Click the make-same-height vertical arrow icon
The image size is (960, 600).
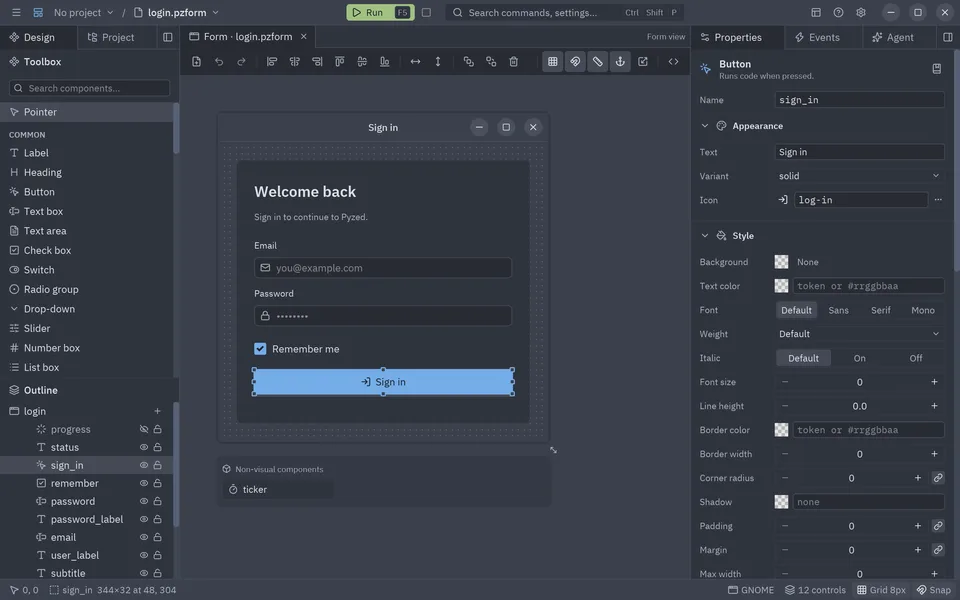point(438,61)
